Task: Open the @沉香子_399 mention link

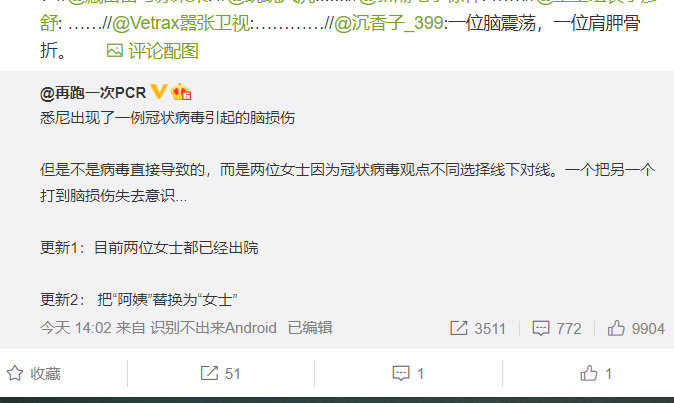Action: pos(389,23)
